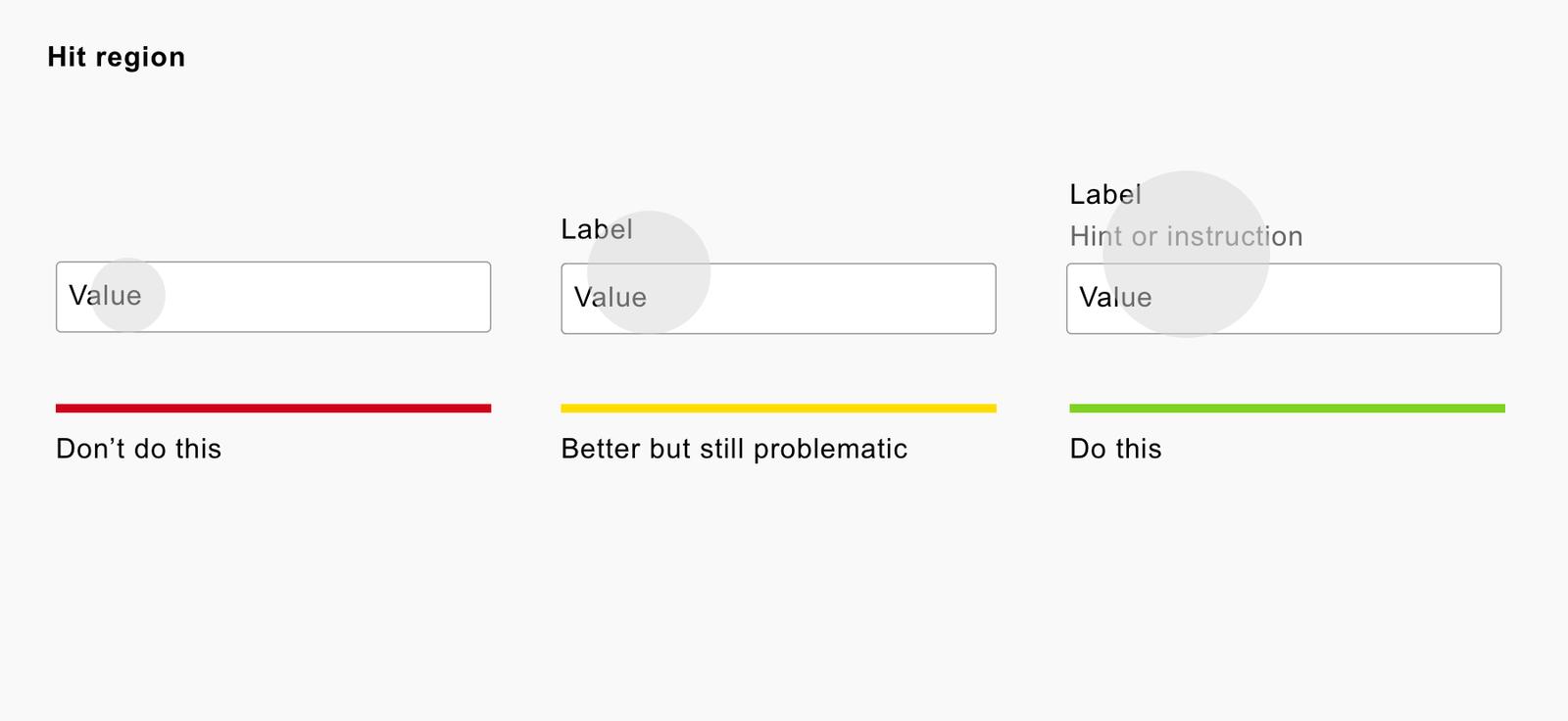Click the 'Do this' caption
The image size is (1568, 721).
coord(1115,449)
